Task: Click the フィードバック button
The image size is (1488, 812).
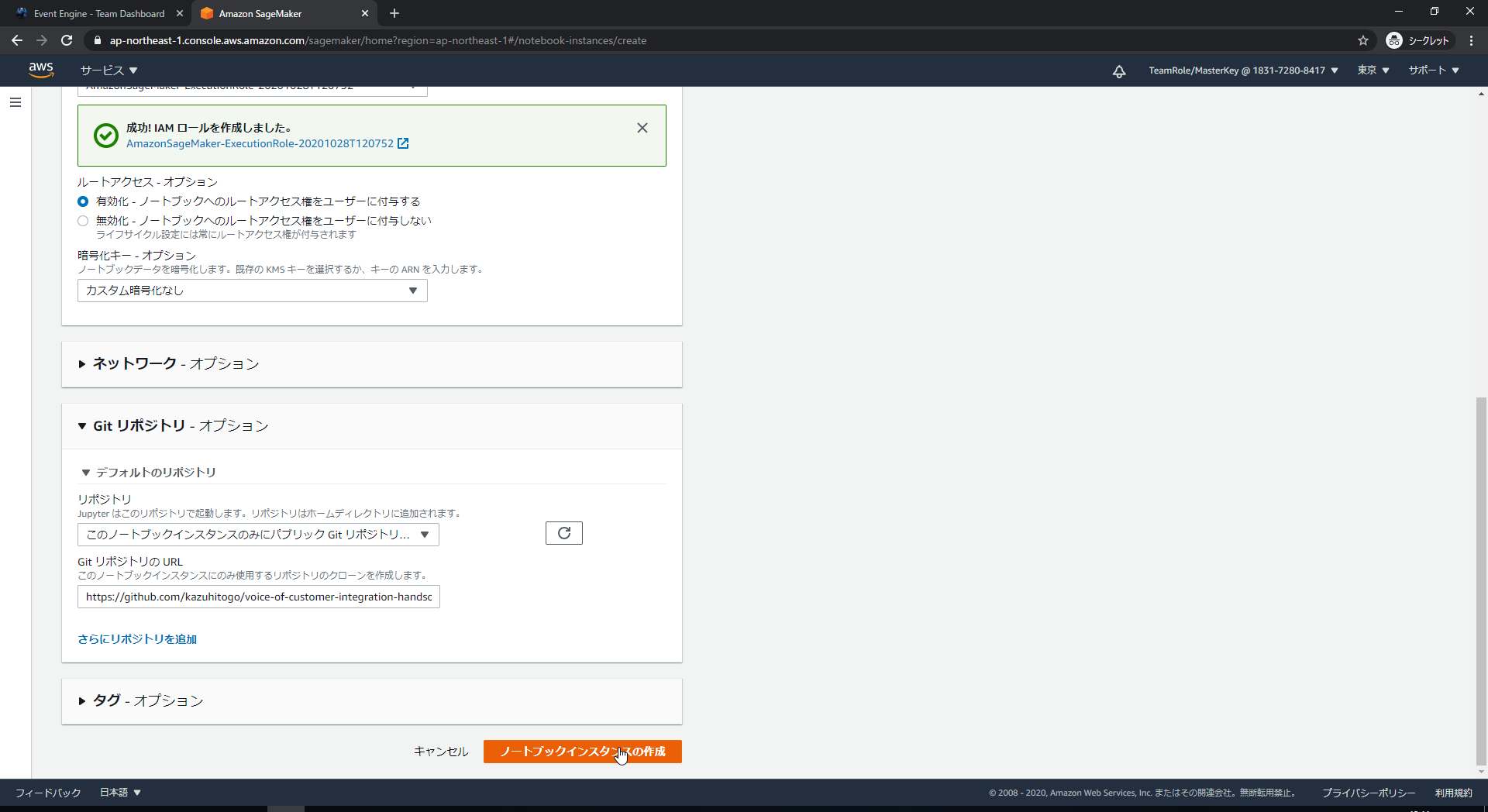Action: pyautogui.click(x=48, y=793)
